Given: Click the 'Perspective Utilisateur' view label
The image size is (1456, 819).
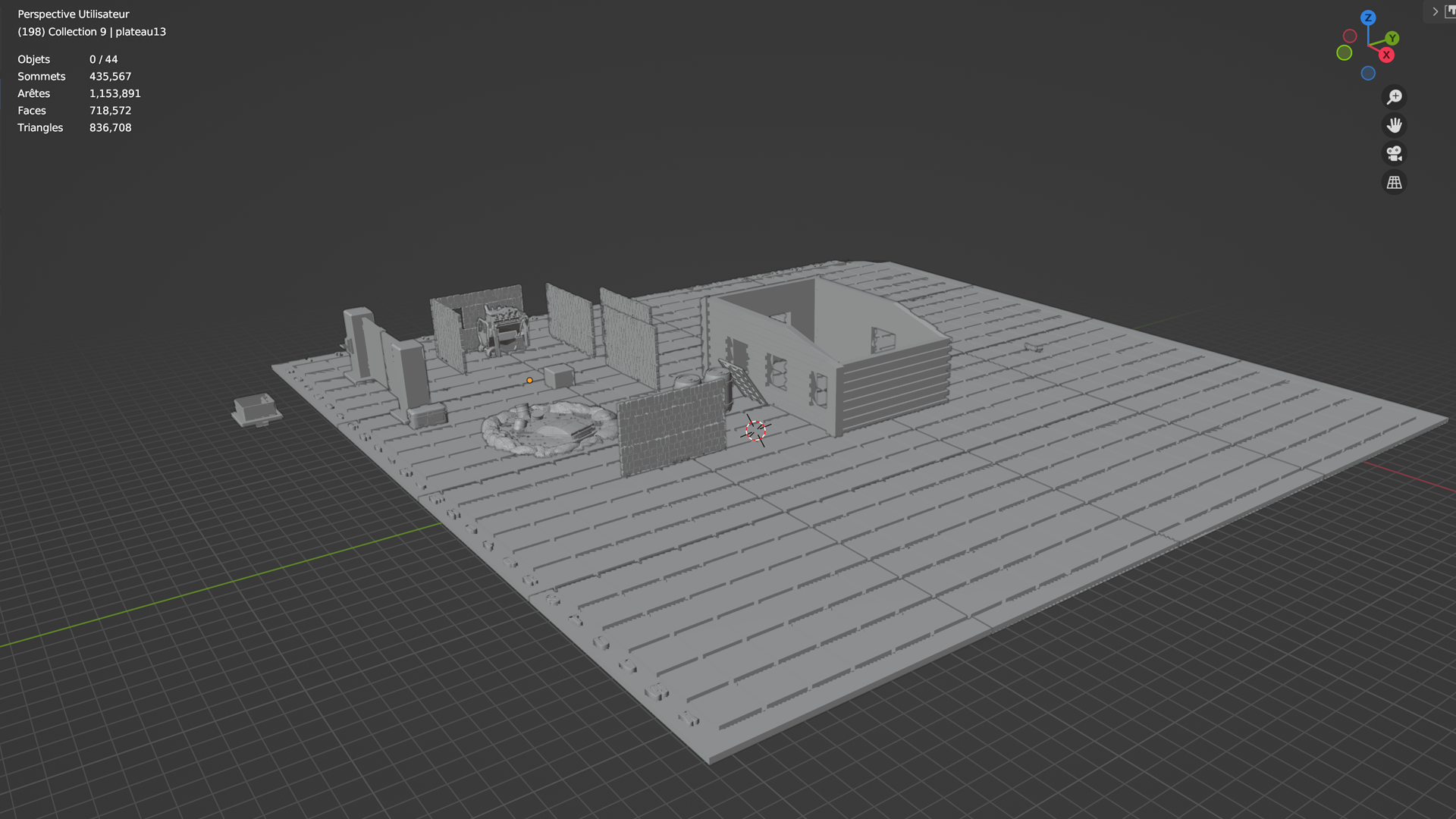Looking at the screenshot, I should [x=74, y=14].
